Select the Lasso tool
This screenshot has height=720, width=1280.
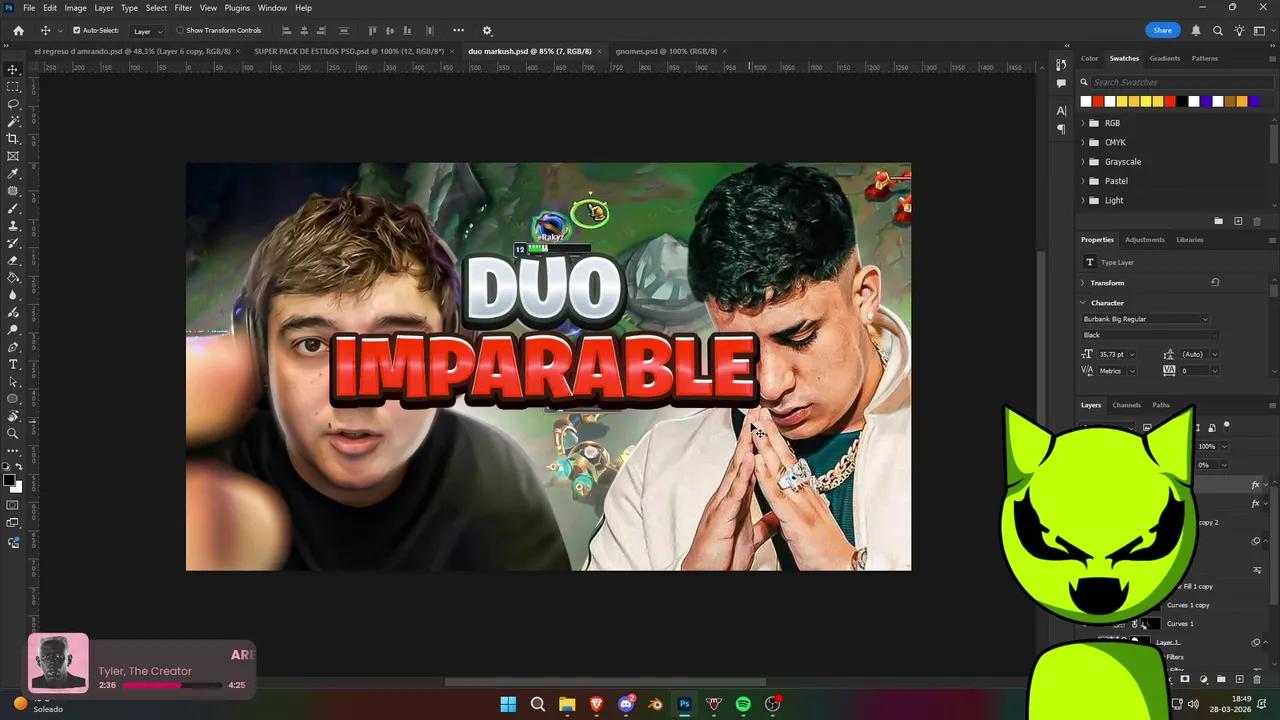point(13,104)
